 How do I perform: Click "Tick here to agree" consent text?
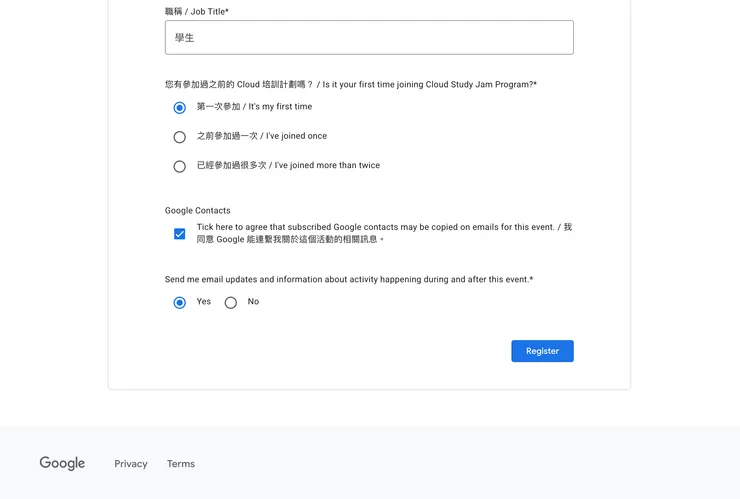(x=384, y=233)
